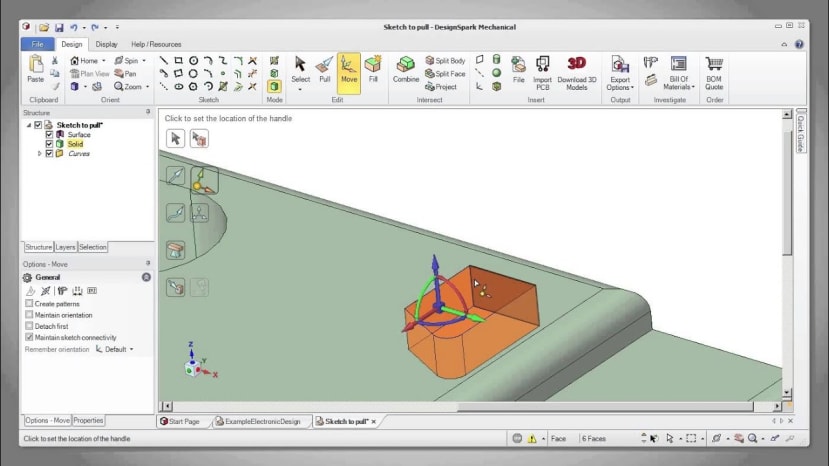Select the Line sketch tool
This screenshot has width=829, height=466.
(164, 60)
